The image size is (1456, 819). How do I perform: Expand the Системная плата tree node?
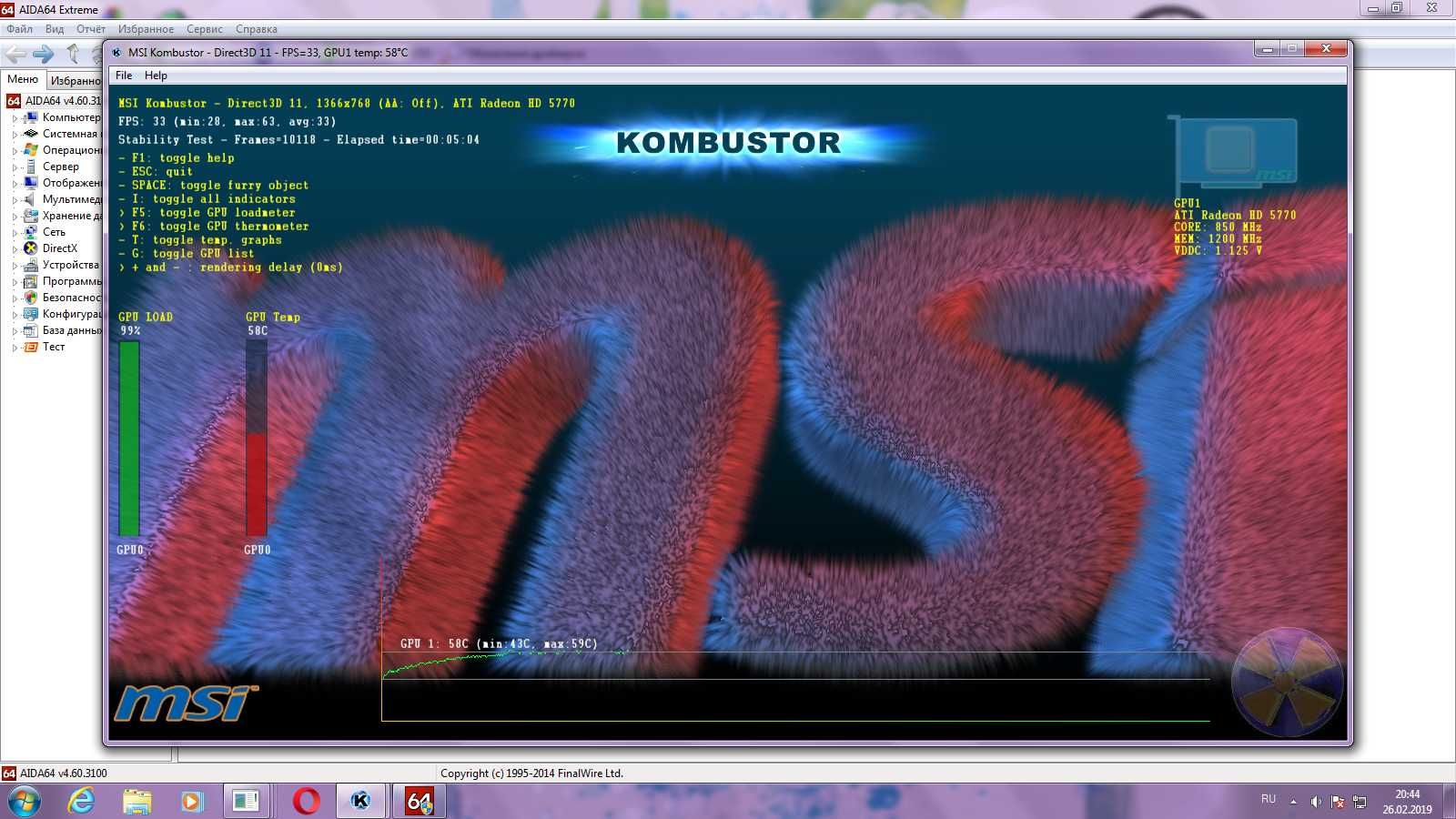[x=15, y=135]
